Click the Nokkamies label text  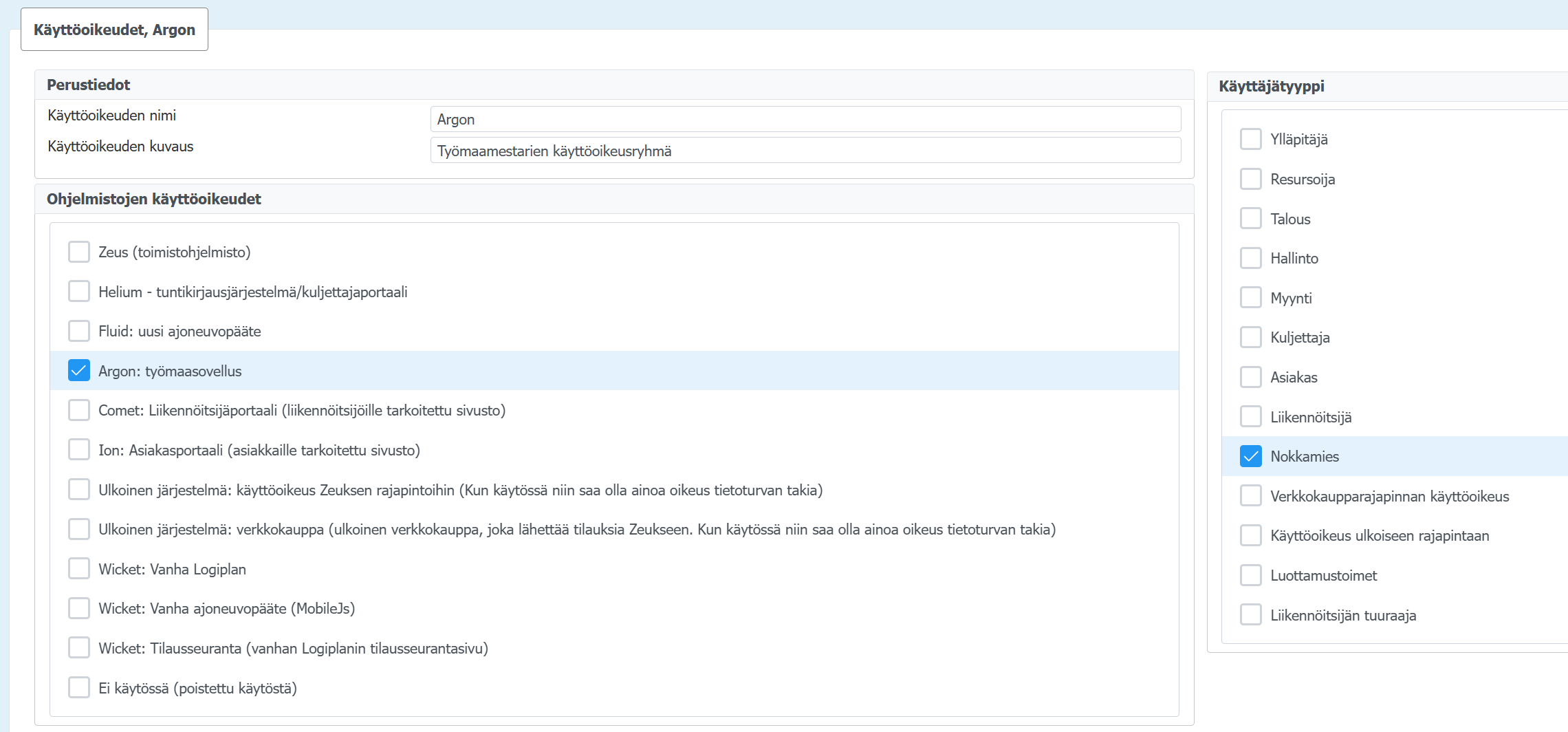pyautogui.click(x=1305, y=456)
